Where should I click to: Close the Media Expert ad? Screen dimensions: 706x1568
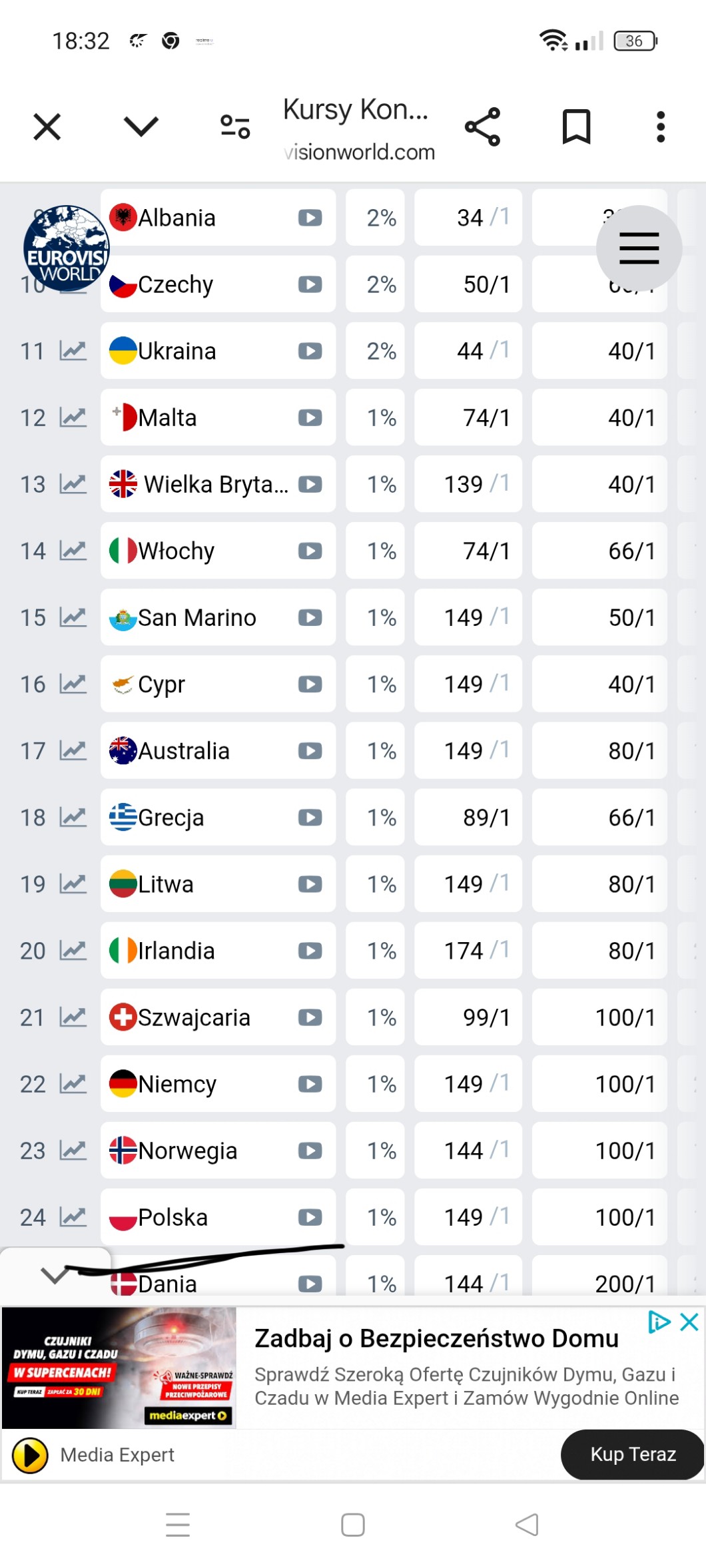click(x=689, y=1322)
